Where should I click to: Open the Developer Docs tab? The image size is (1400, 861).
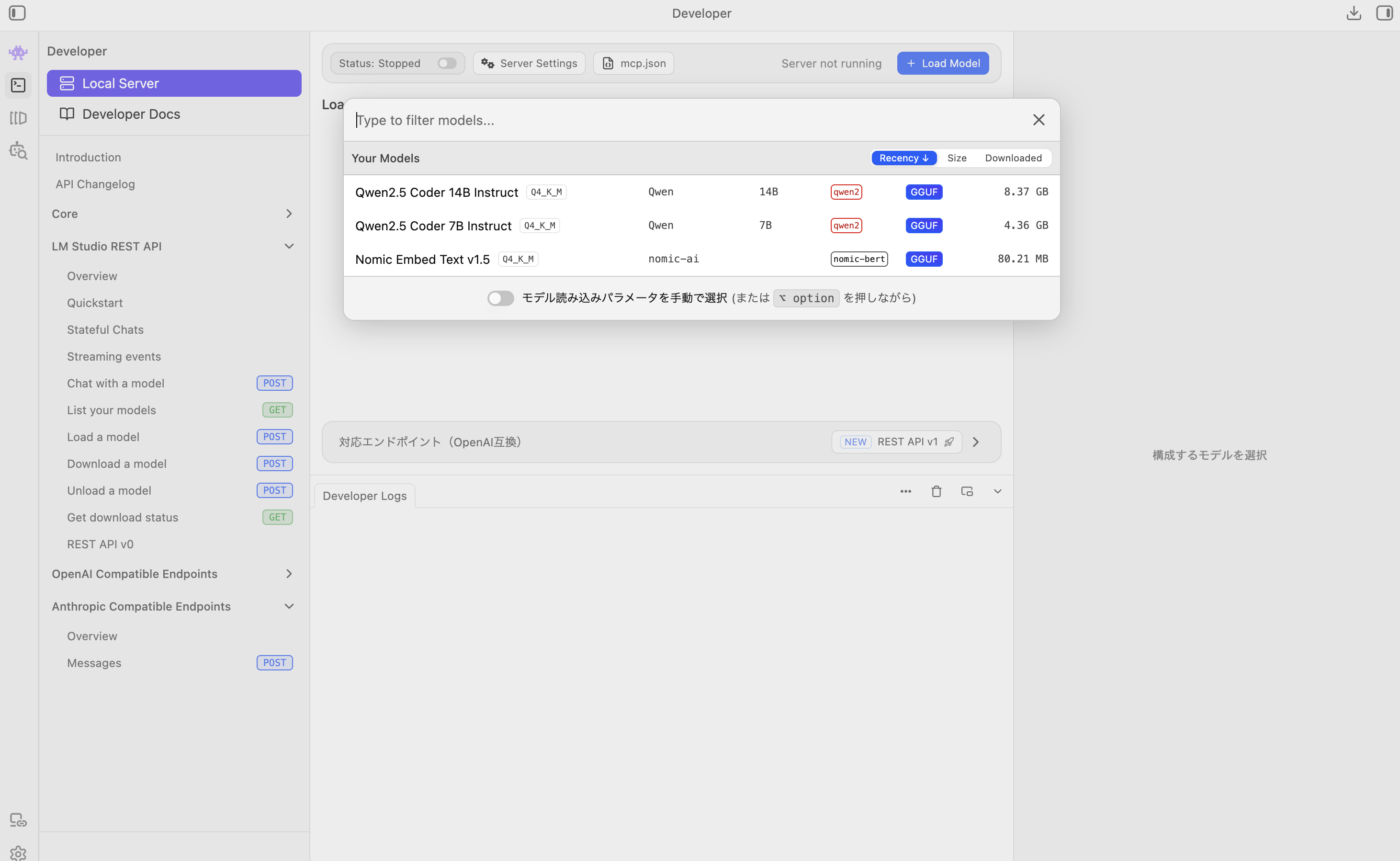(x=131, y=114)
